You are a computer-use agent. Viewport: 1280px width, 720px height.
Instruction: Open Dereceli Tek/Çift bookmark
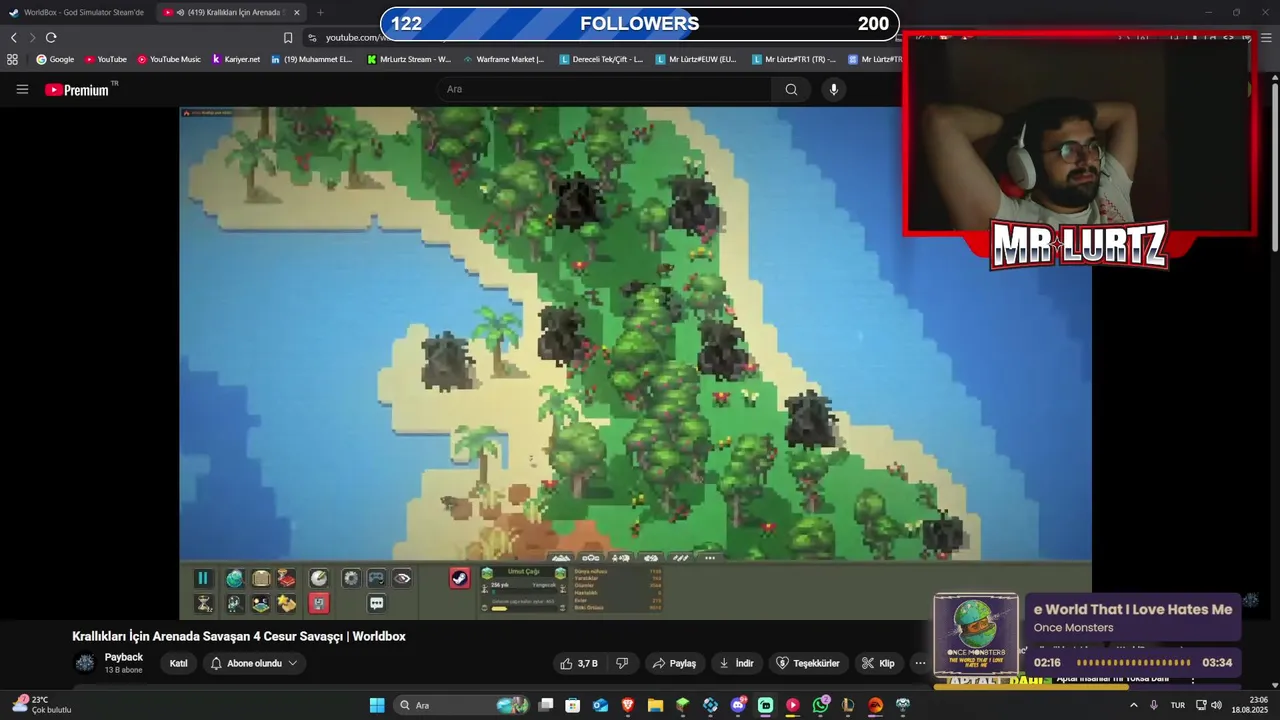(x=601, y=59)
